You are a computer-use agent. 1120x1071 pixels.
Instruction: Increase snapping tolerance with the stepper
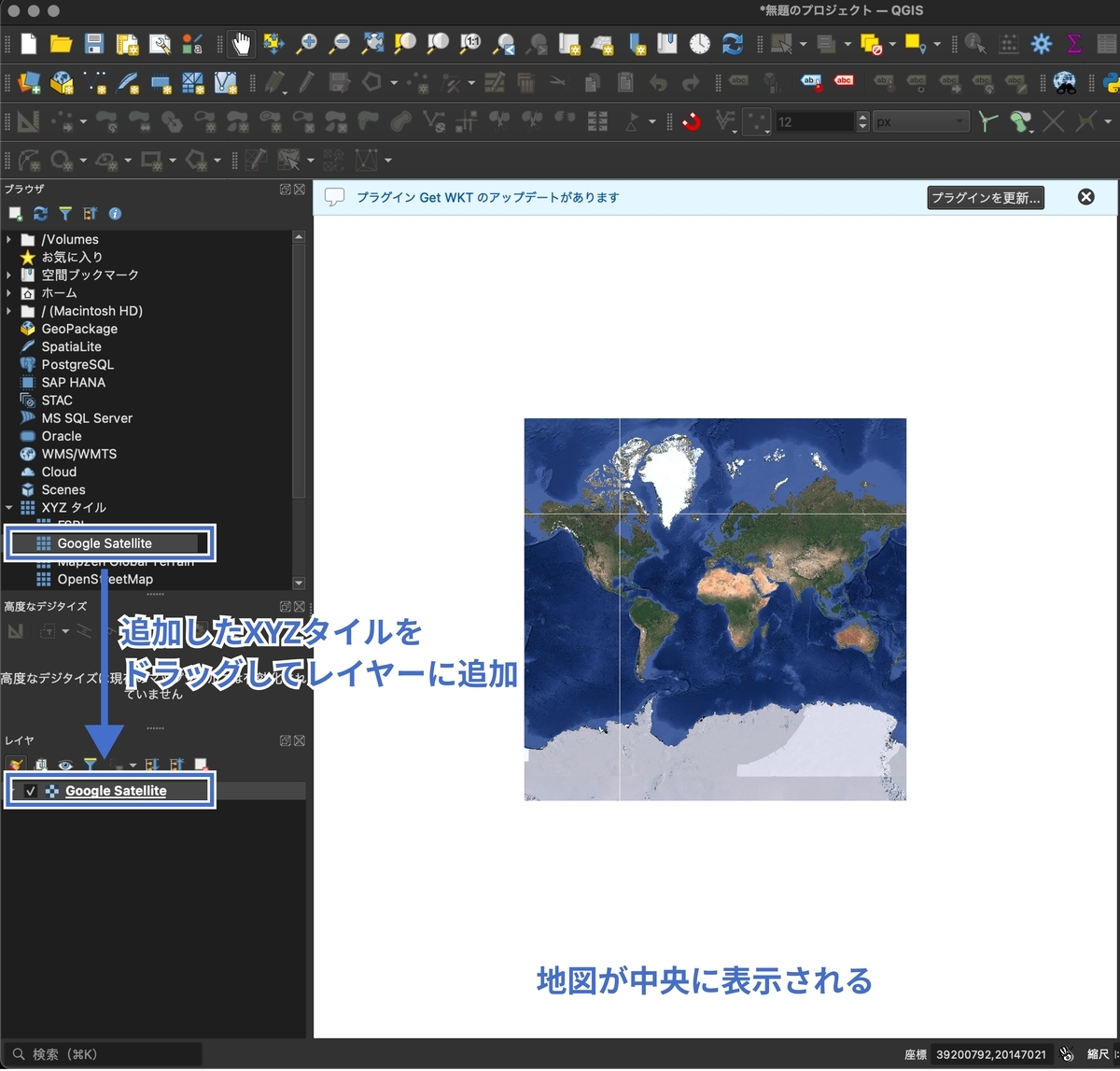862,117
